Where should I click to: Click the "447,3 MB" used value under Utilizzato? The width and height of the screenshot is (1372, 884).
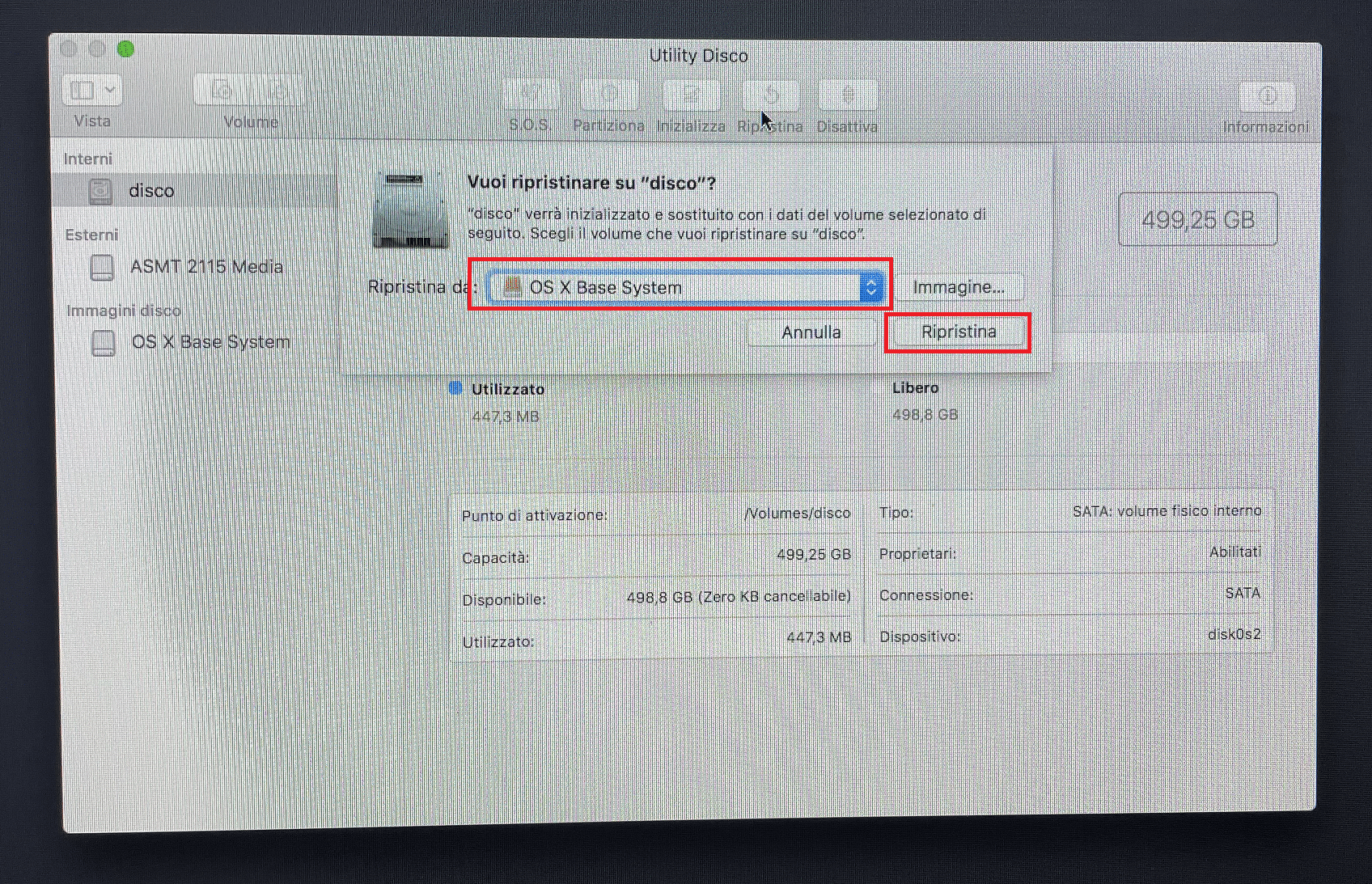(x=506, y=417)
